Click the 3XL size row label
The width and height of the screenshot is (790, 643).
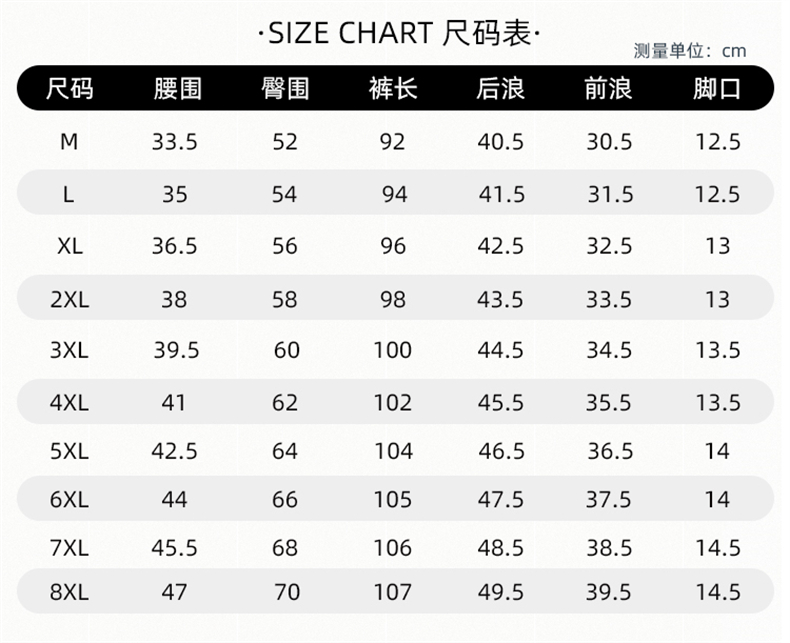(69, 350)
